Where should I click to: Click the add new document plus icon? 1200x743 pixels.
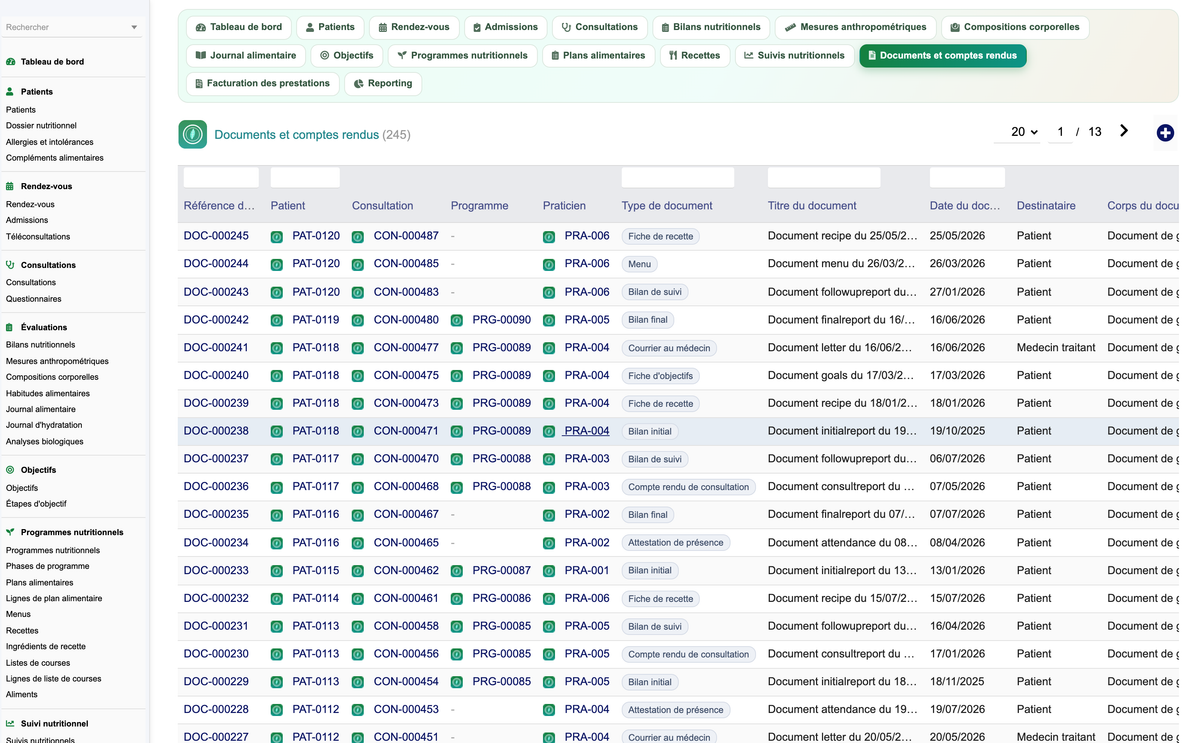click(x=1165, y=133)
